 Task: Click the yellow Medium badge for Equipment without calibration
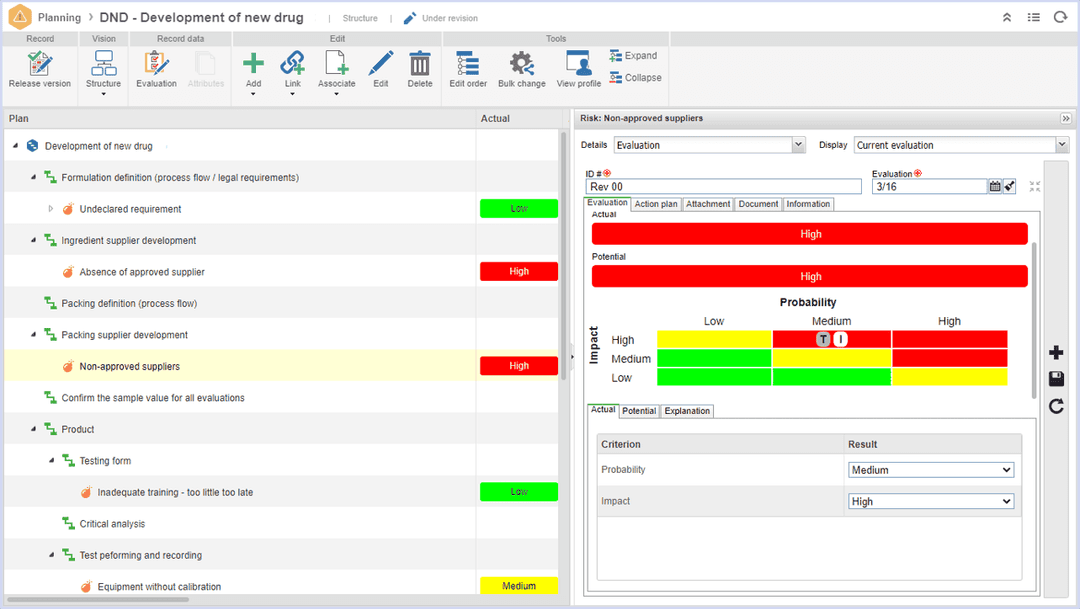[519, 586]
